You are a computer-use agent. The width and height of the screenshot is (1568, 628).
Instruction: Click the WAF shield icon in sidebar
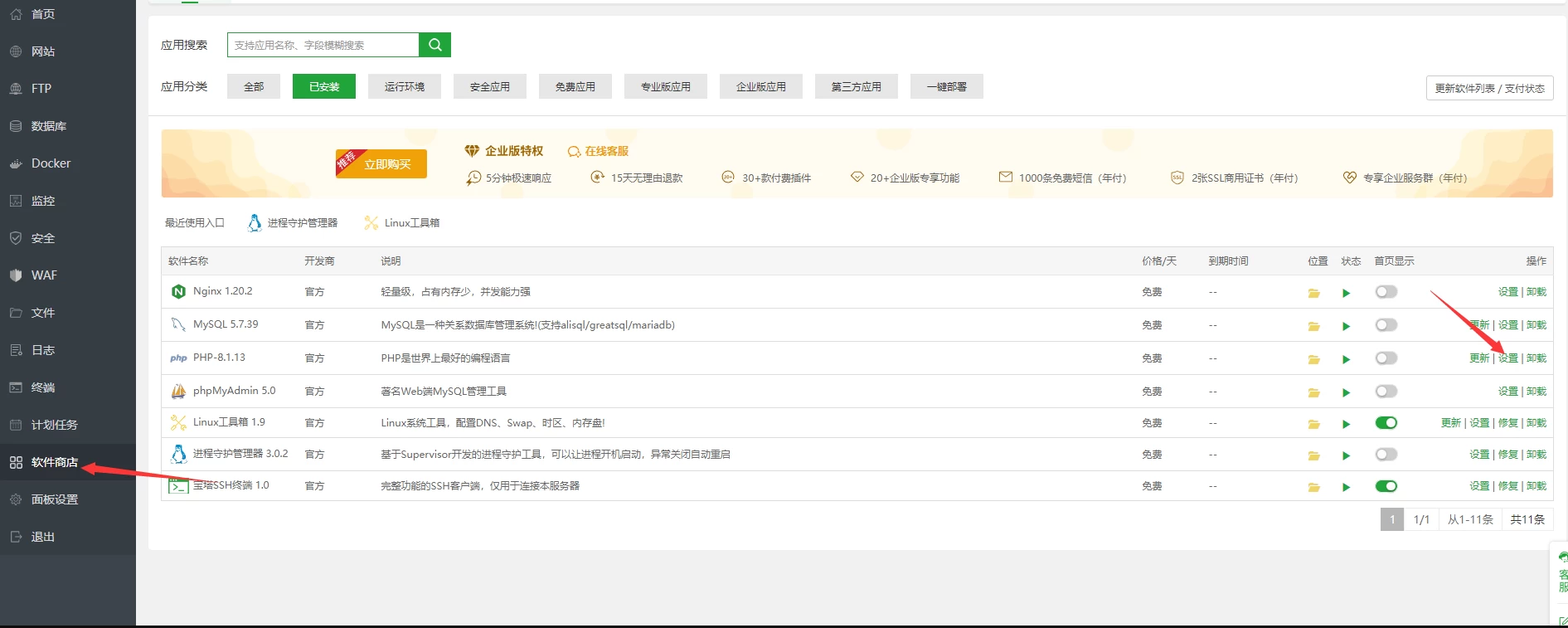coord(16,275)
